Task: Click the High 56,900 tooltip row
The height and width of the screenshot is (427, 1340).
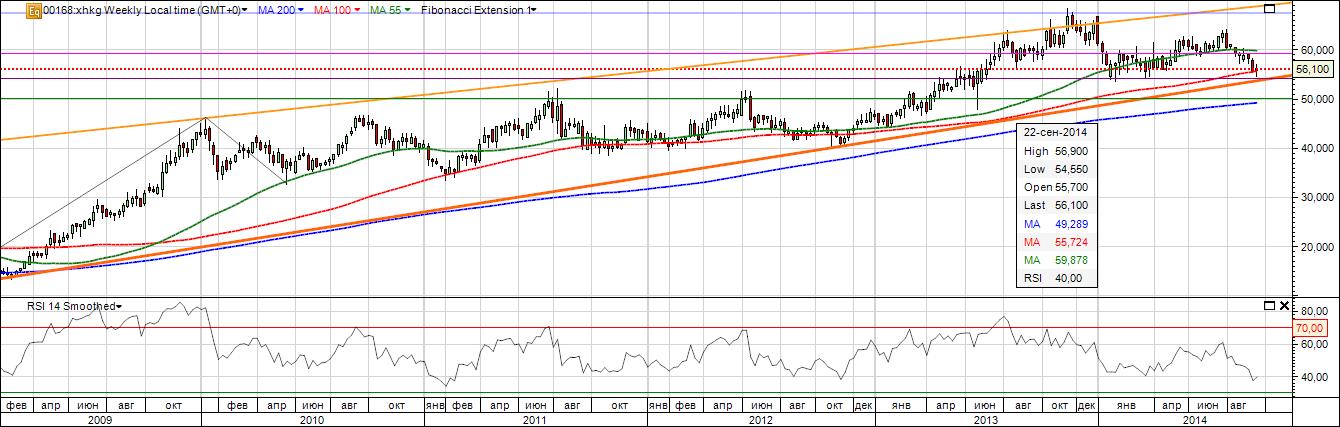Action: coord(1057,150)
